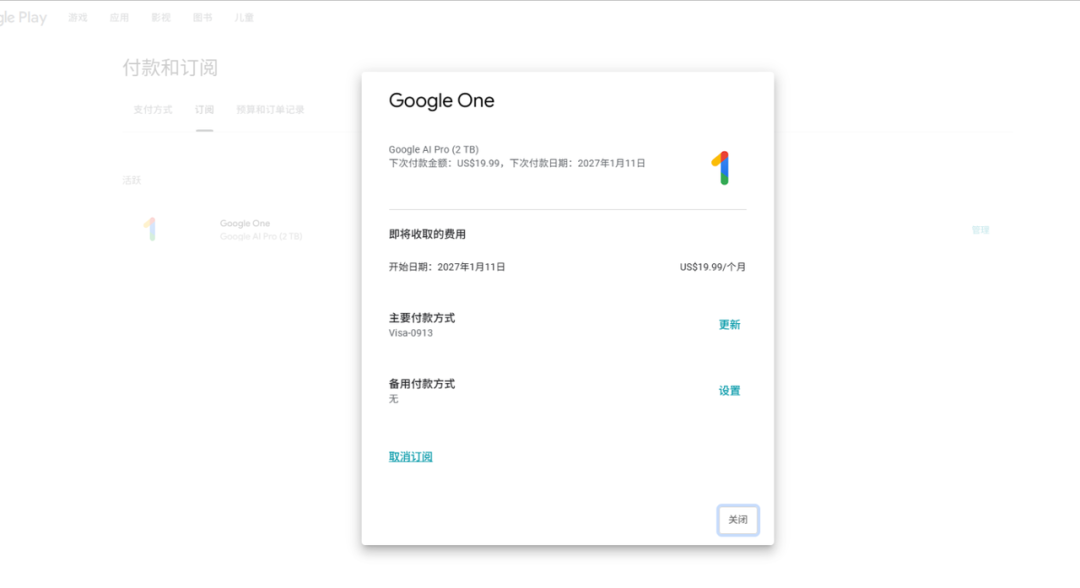Screen dimensions: 1080x588
Task: Click the Google One dialog title
Action: tap(442, 101)
